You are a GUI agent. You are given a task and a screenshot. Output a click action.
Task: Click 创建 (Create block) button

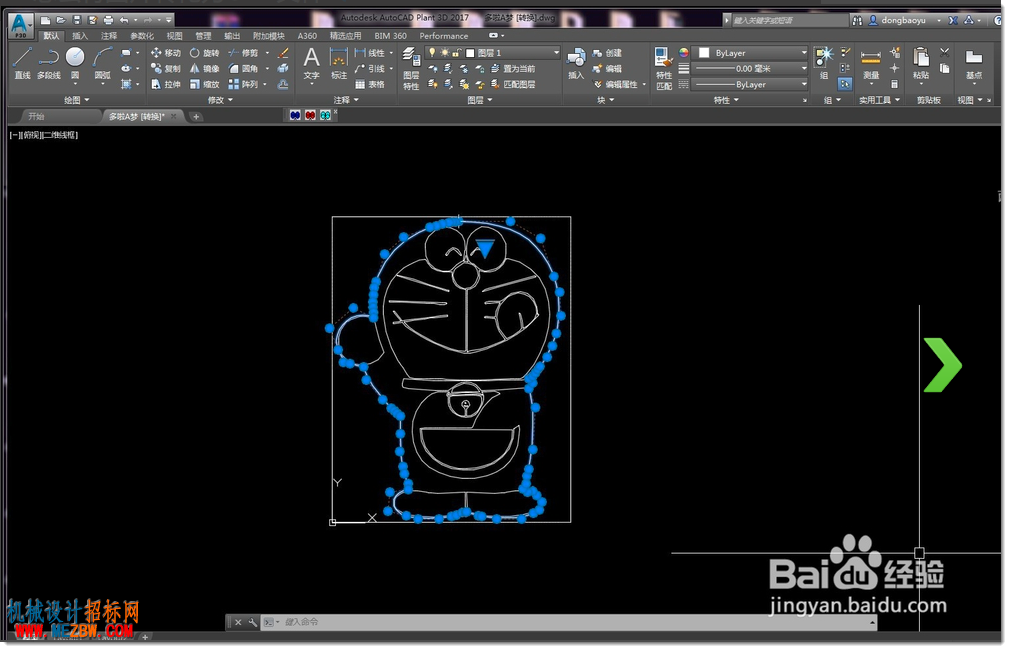tap(607, 53)
